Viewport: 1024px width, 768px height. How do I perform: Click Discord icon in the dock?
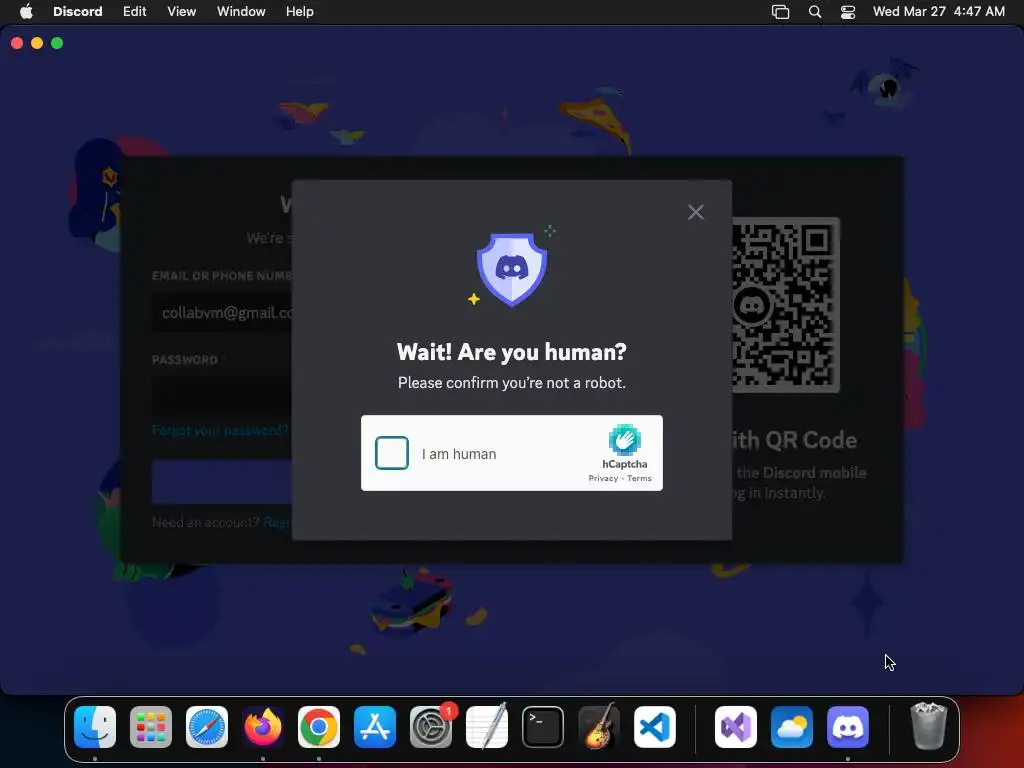pyautogui.click(x=848, y=727)
